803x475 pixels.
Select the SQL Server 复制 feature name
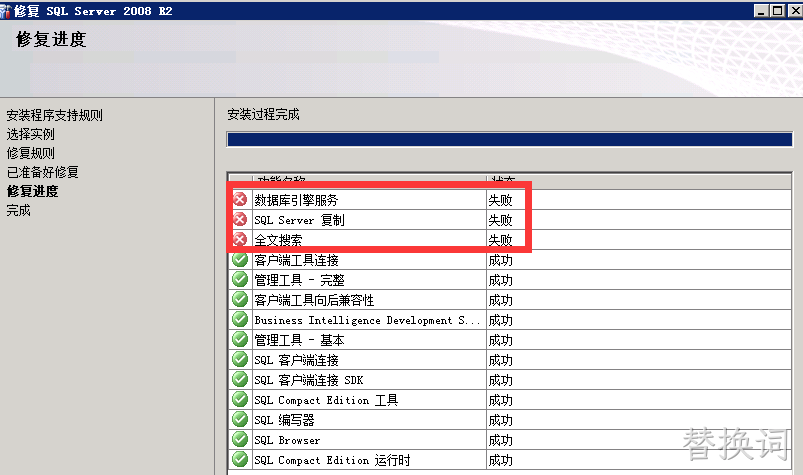pos(299,220)
